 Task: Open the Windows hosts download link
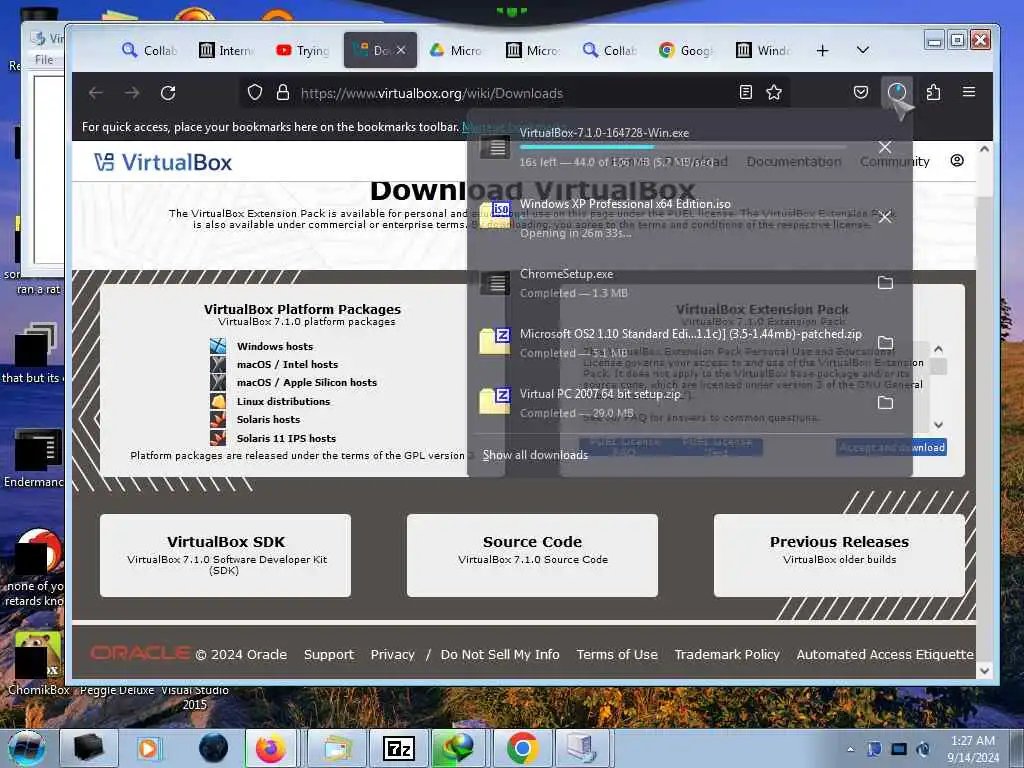(275, 346)
